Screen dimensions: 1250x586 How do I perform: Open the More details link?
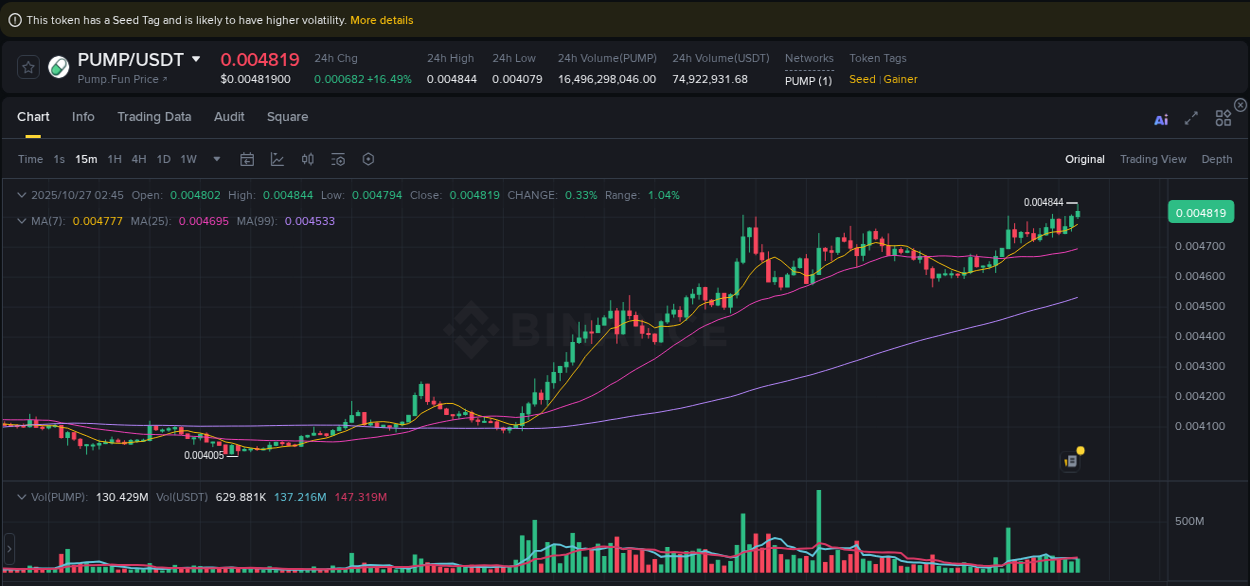coord(381,20)
